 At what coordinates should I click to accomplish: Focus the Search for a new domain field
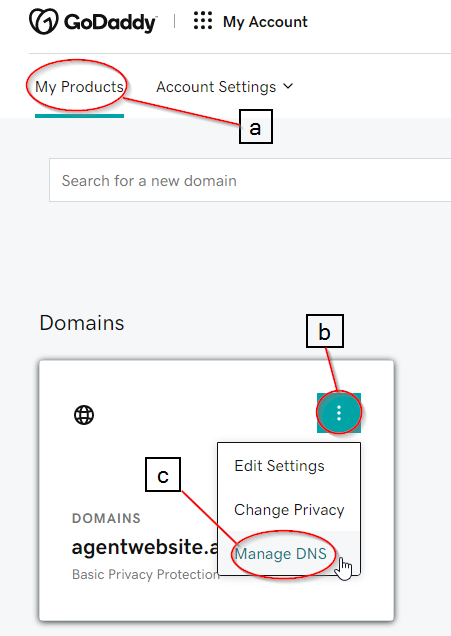250,180
